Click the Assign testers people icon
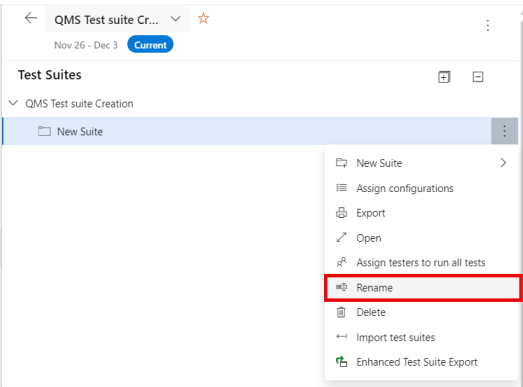The width and height of the screenshot is (523, 387). [x=341, y=262]
